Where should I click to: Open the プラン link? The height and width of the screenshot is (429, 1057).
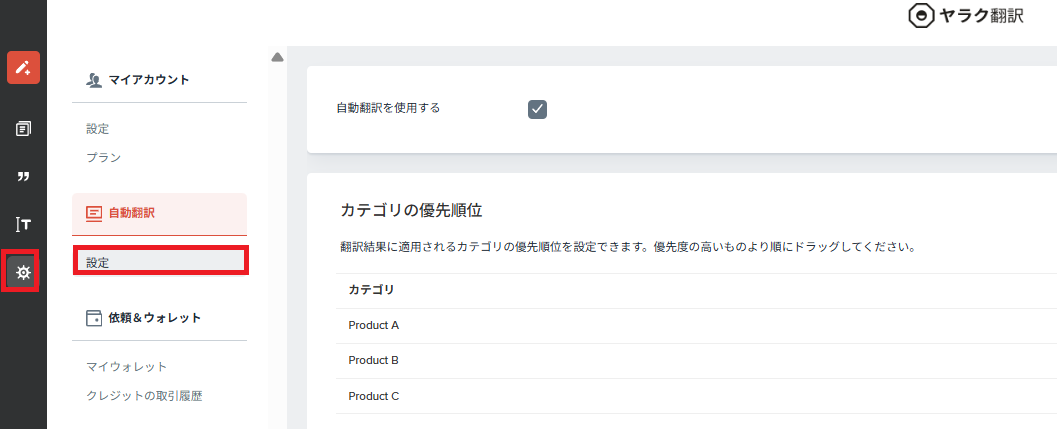[104, 157]
